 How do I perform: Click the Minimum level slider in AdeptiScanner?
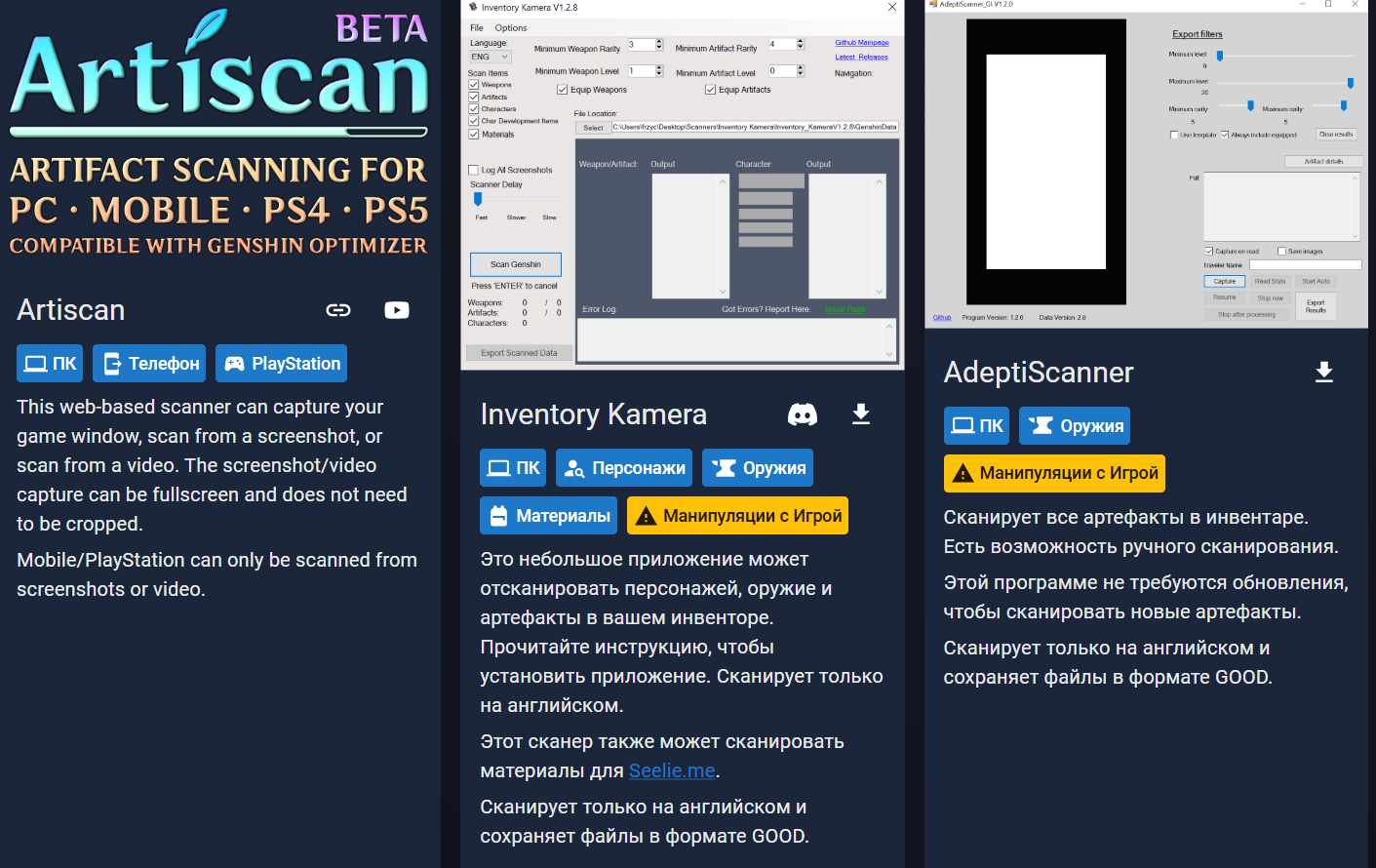tap(1220, 57)
